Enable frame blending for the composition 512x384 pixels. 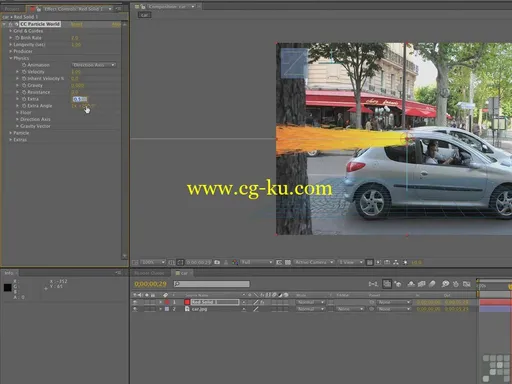pos(422,284)
